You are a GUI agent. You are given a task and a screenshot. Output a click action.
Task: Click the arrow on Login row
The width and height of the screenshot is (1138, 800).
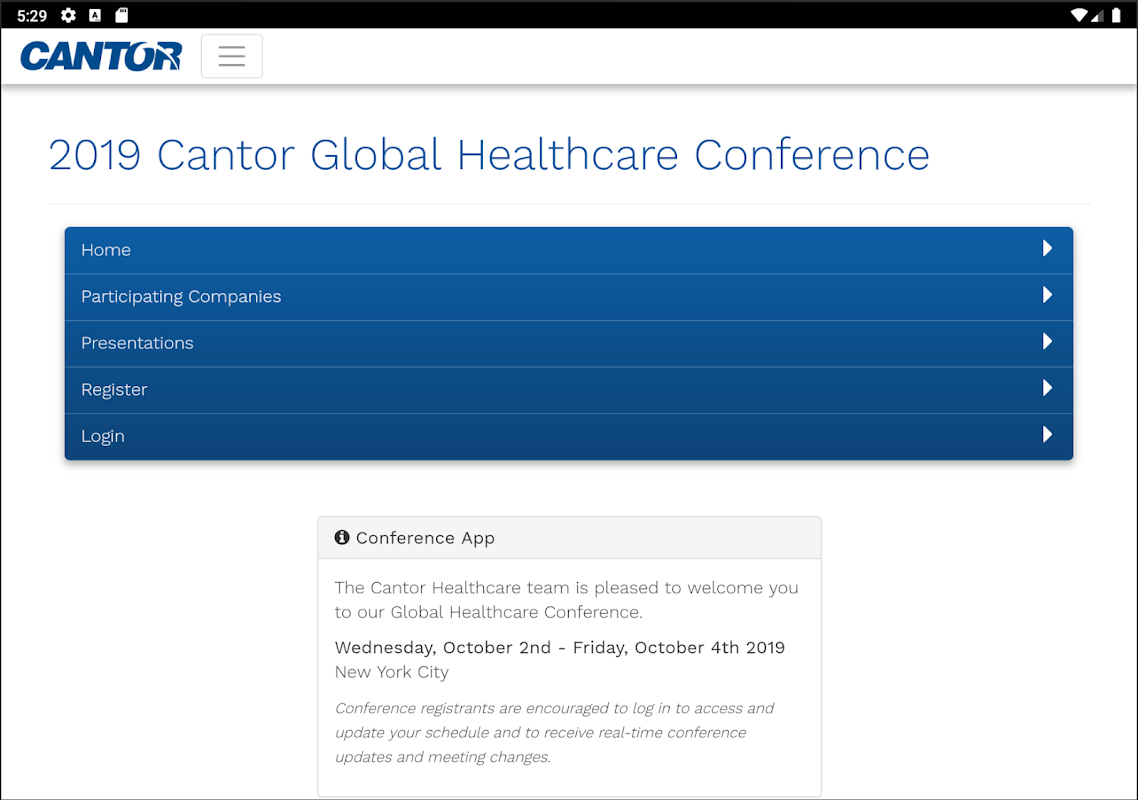1047,434
